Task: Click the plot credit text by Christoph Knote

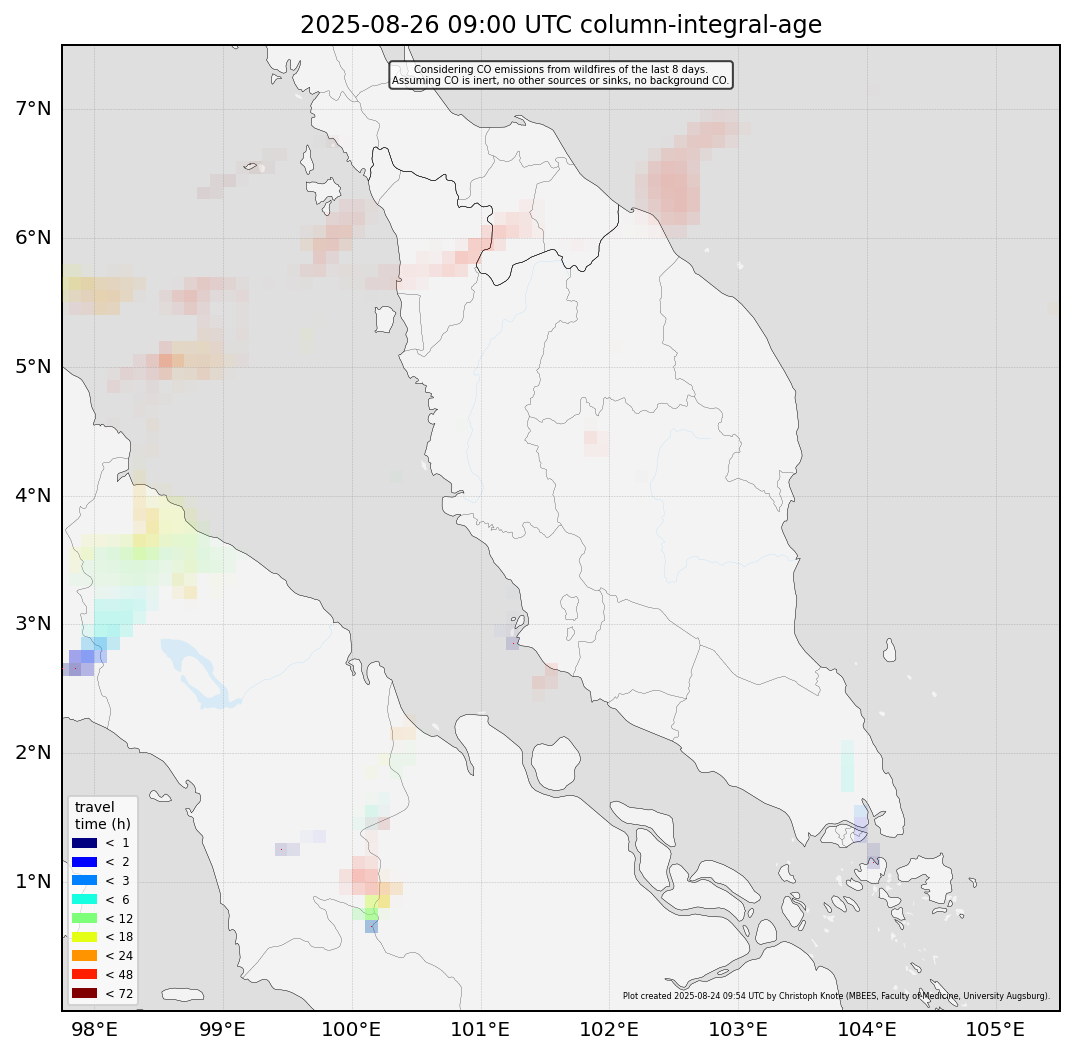Action: [835, 996]
